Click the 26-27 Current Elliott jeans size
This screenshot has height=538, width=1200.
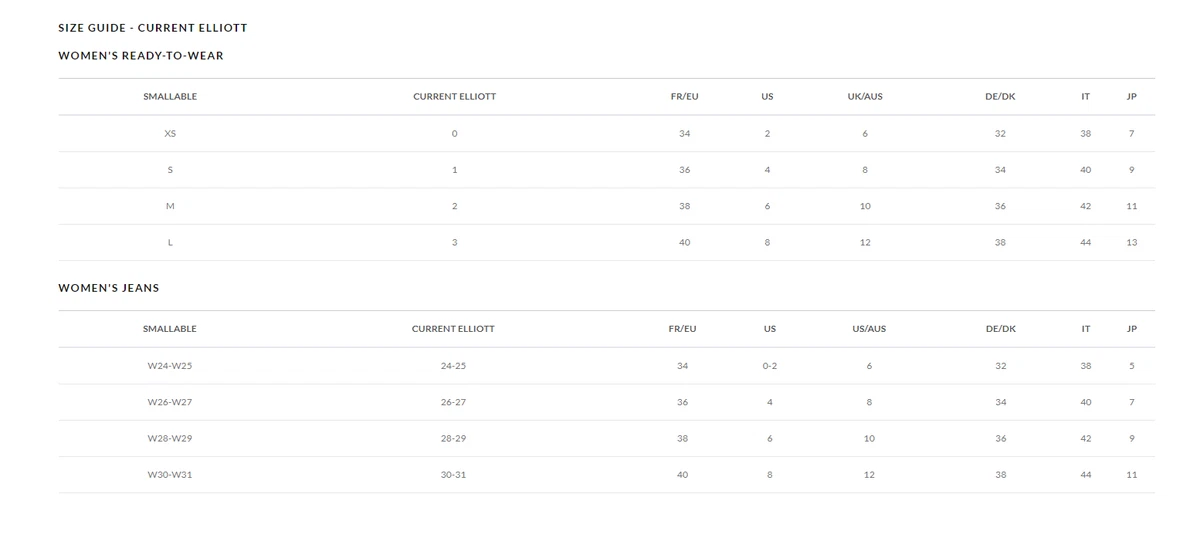453,402
